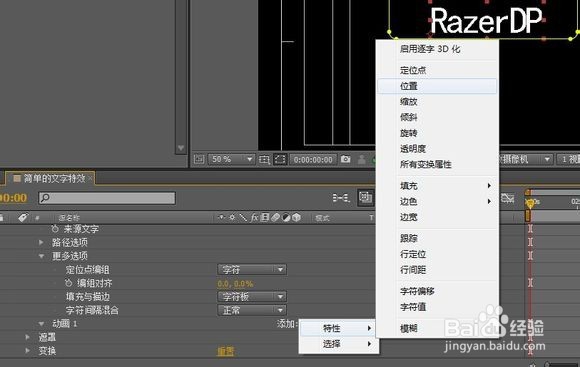Open the 特性 submenu
This screenshot has height=367, width=580.
coord(338,328)
